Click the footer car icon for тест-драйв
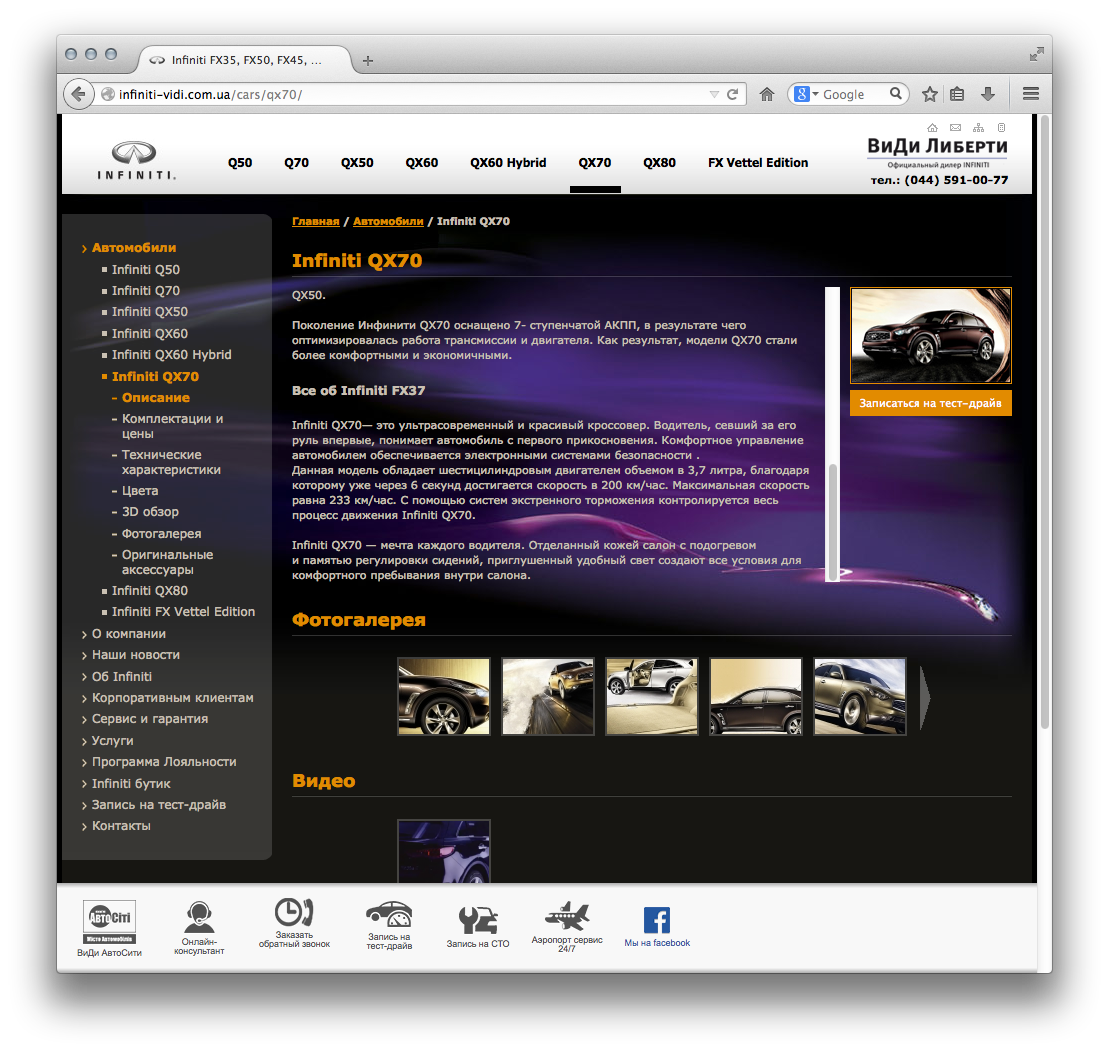1109x1052 pixels. coord(388,914)
